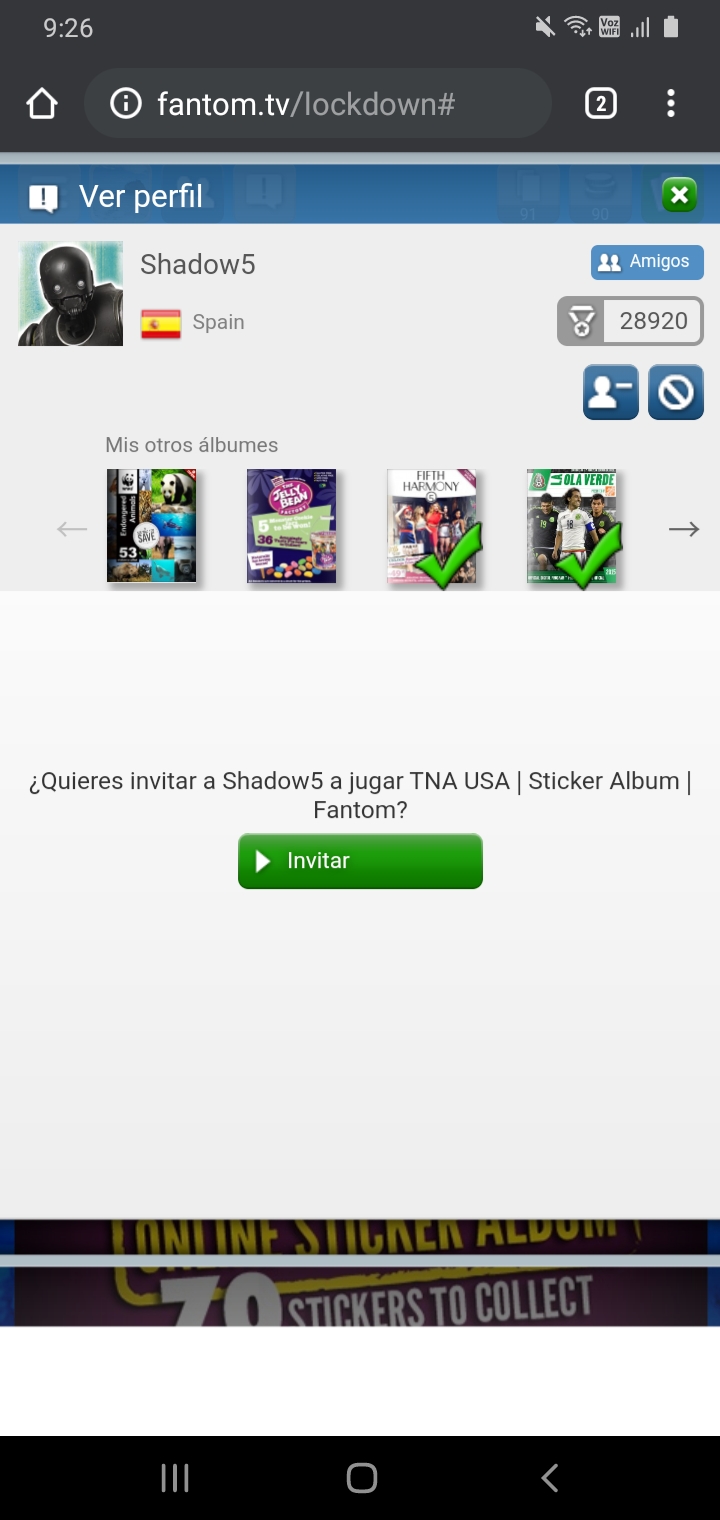
Task: Open the browser tab switcher showing 2
Action: point(600,103)
